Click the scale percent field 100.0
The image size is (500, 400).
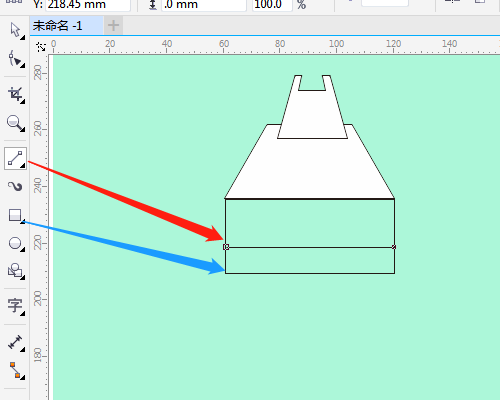coord(272,5)
